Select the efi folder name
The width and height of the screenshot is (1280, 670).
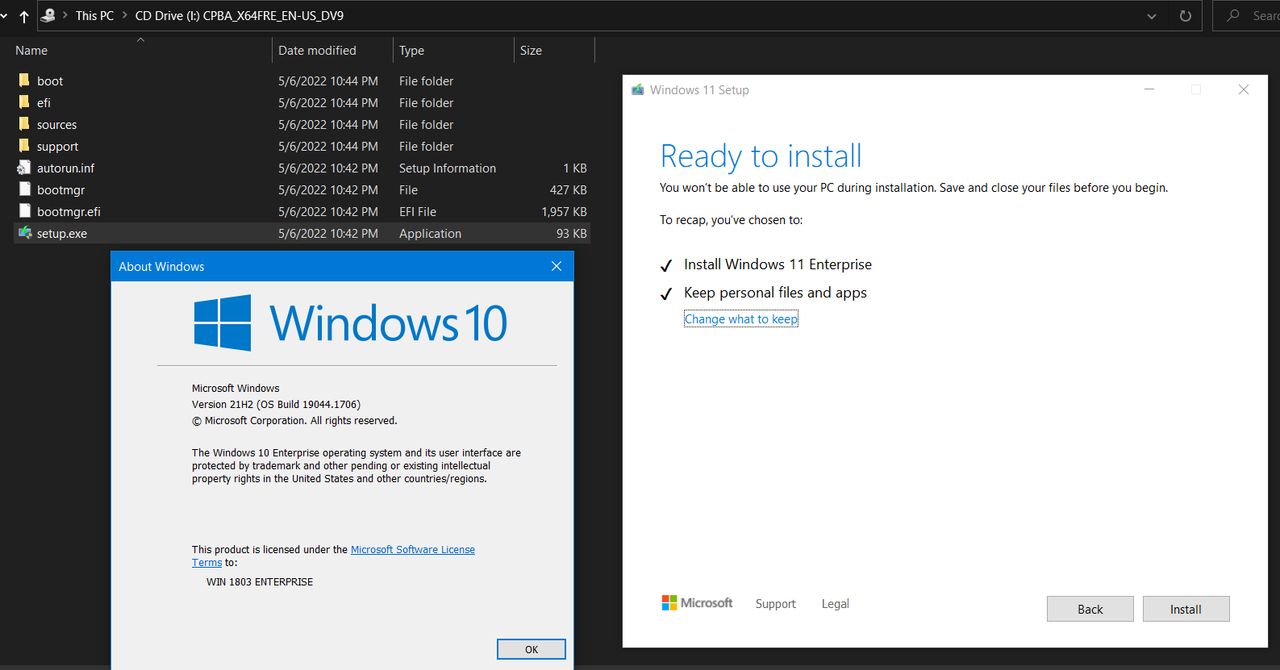click(44, 103)
